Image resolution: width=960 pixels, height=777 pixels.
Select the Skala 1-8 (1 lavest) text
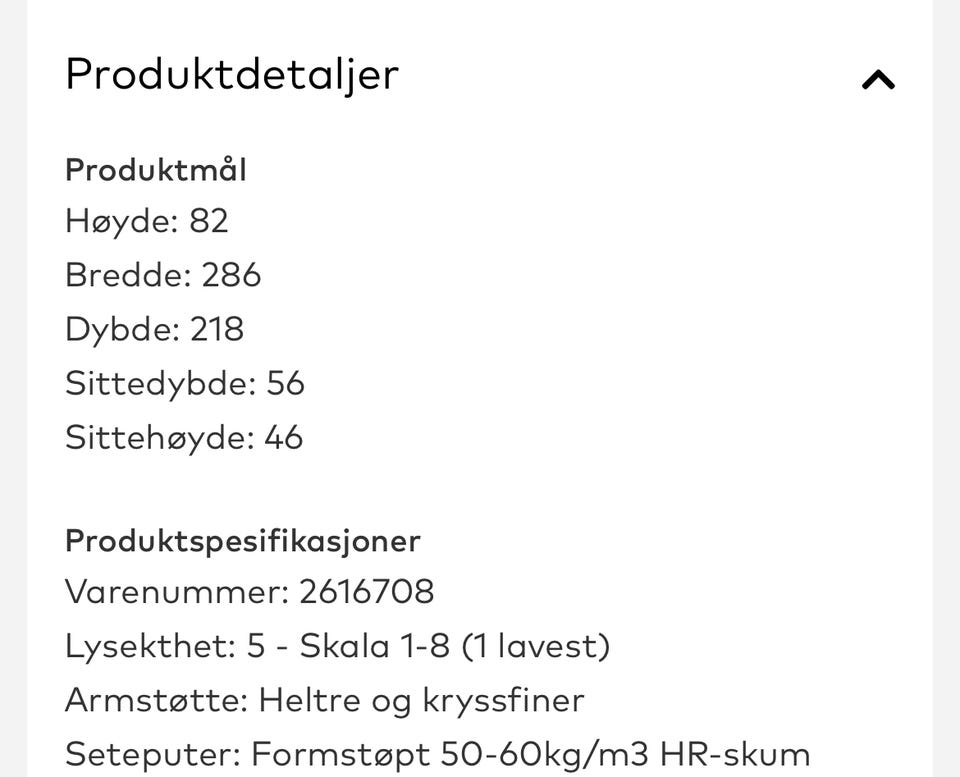pyautogui.click(x=454, y=647)
